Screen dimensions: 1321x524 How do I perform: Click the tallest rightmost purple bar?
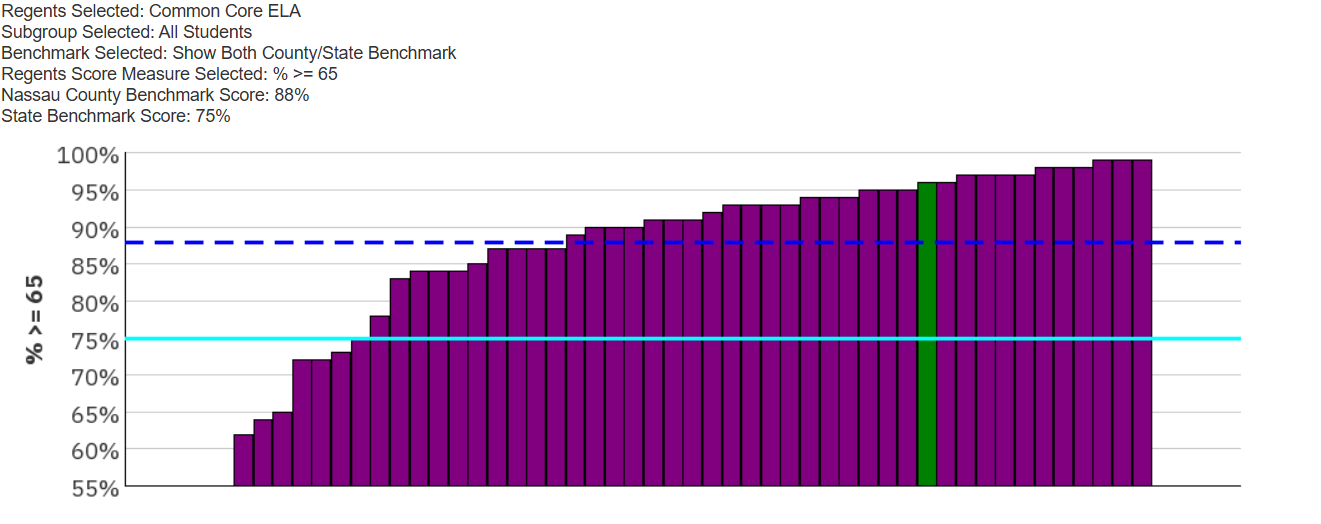[x=1142, y=323]
